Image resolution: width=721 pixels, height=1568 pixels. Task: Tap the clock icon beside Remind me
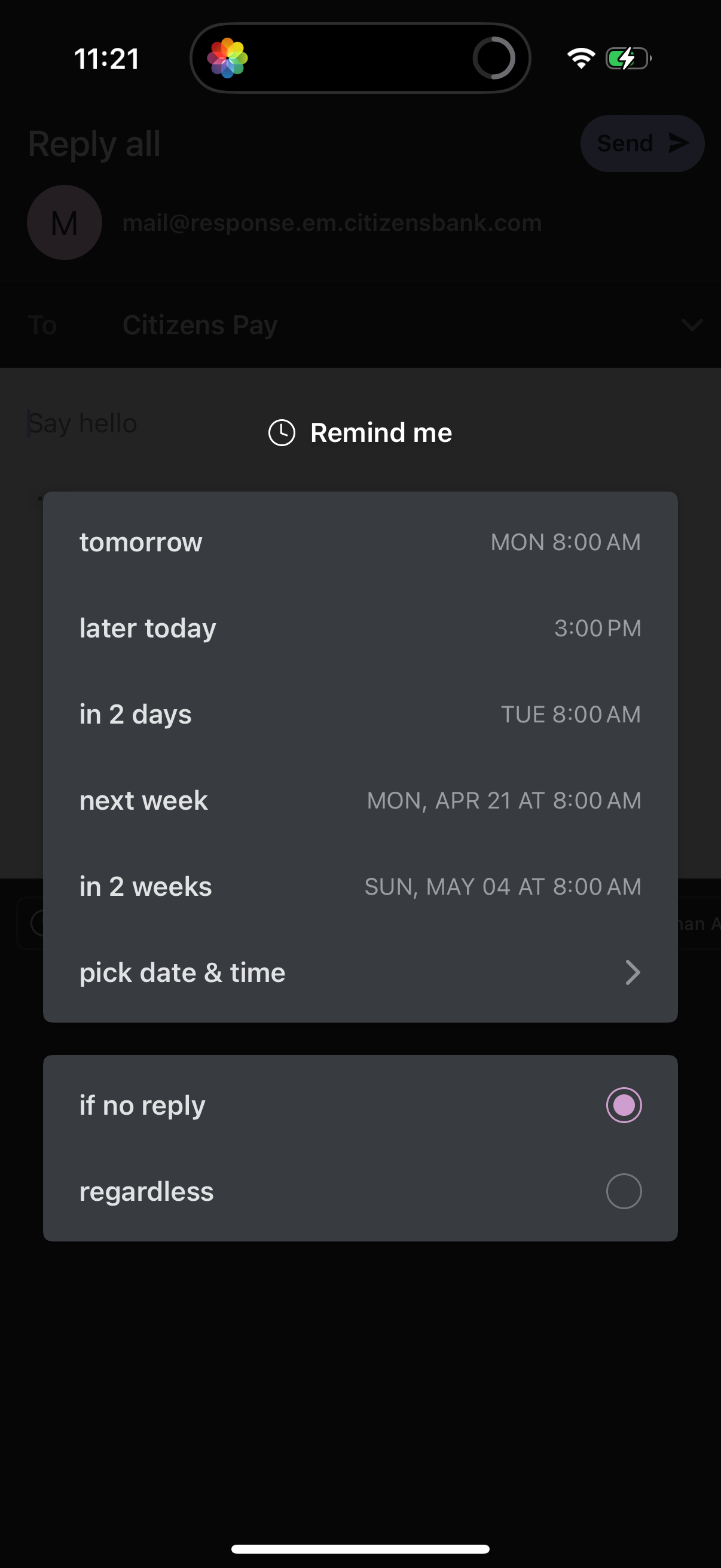[x=282, y=433]
